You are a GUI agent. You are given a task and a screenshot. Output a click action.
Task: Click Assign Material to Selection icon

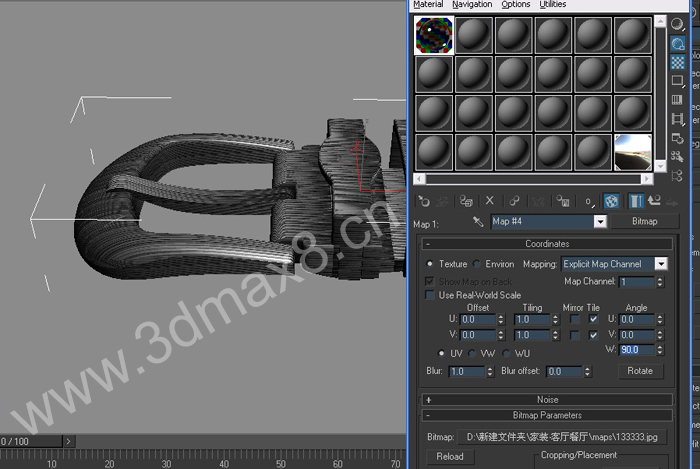pyautogui.click(x=466, y=202)
